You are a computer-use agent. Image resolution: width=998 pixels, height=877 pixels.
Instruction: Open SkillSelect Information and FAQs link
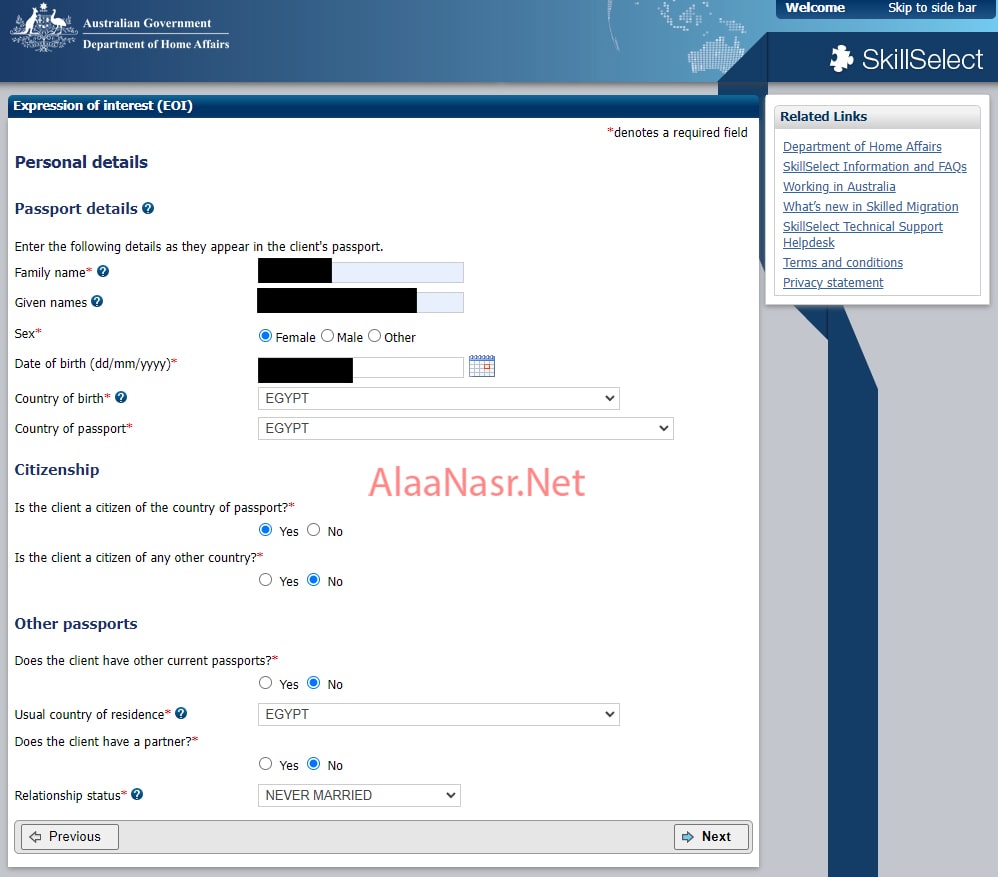tap(874, 167)
